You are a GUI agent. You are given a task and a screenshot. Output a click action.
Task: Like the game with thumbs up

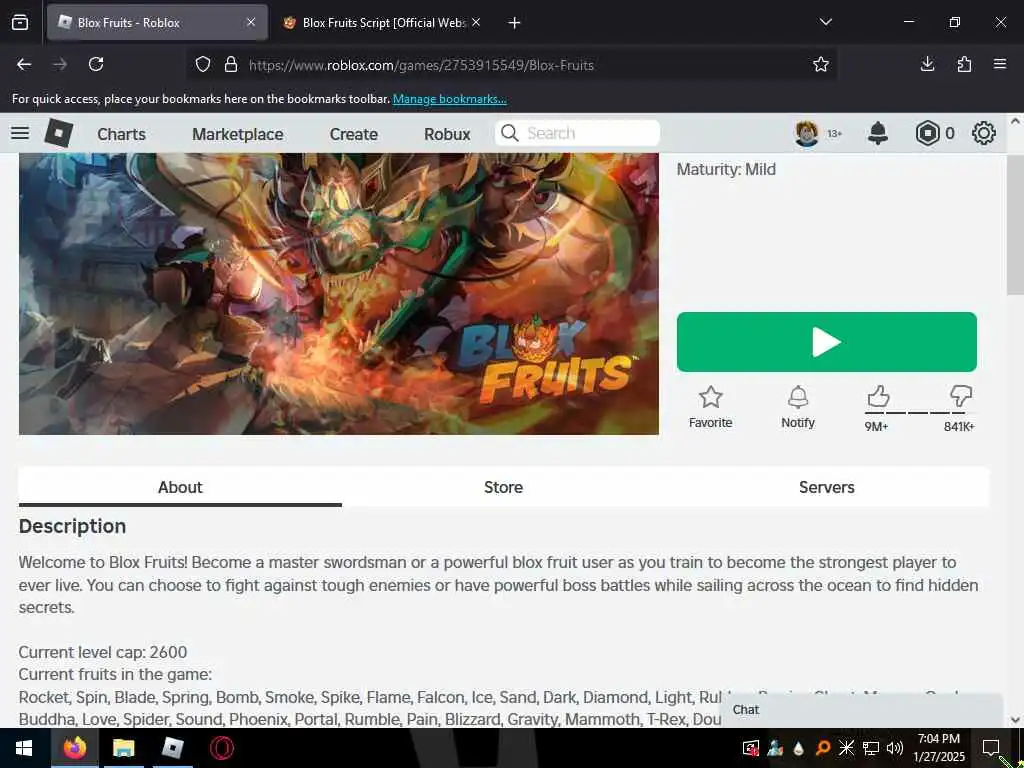point(878,396)
